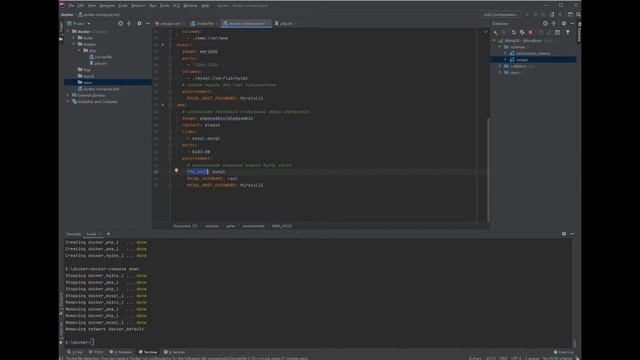640x360 pixels.
Task: Hide the Project panel with the minus icon
Action: pos(147,23)
